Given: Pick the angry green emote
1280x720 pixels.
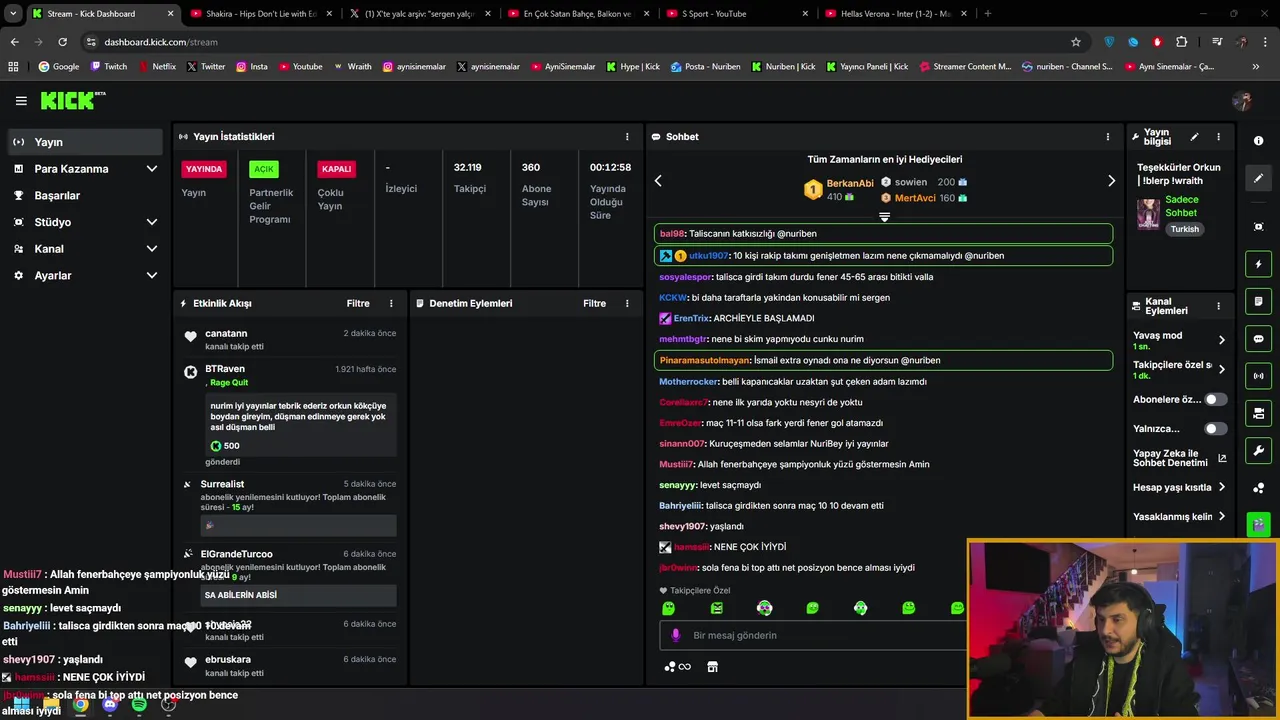Looking at the screenshot, I should coord(716,608).
